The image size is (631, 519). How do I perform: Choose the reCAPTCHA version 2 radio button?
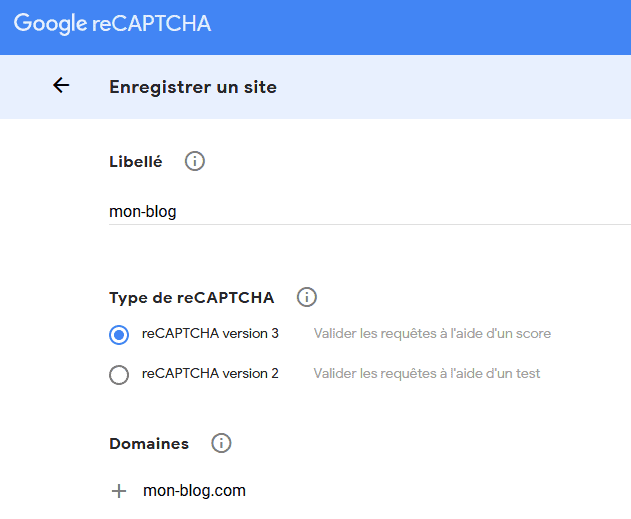119,375
